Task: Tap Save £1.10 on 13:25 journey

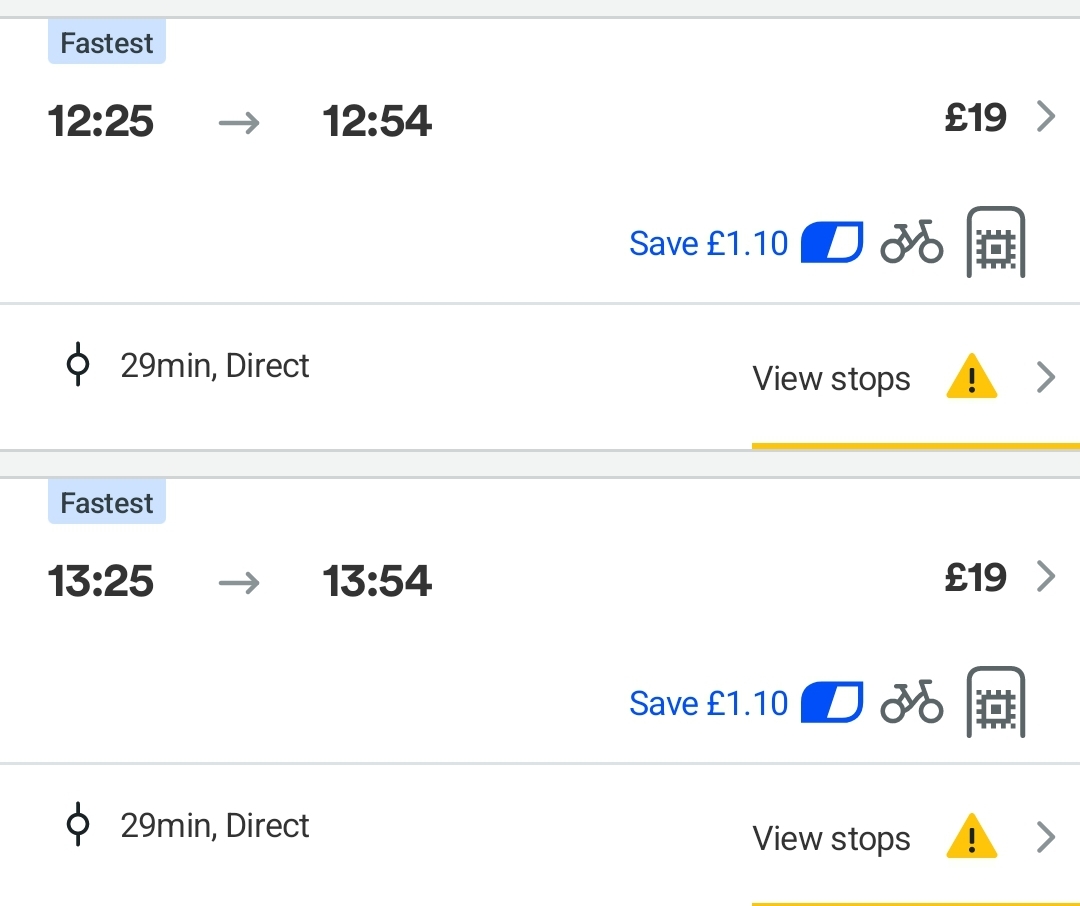Action: (708, 703)
